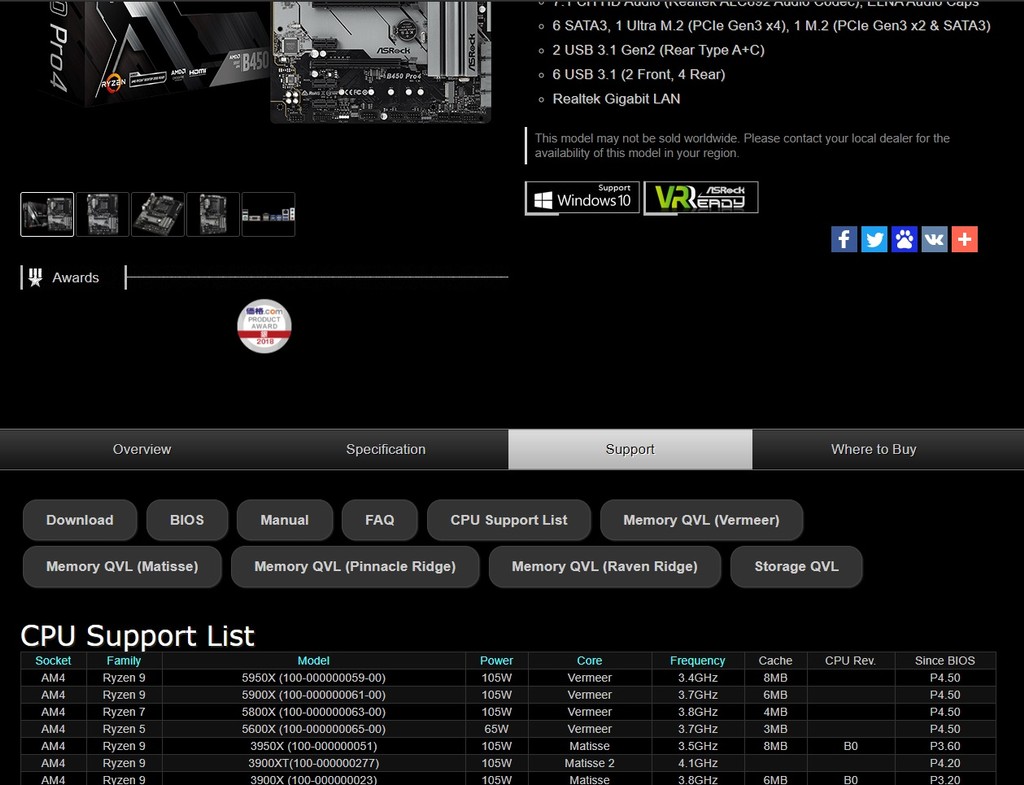The image size is (1024, 785).
Task: Click the CPU Support List heading
Action: point(137,636)
